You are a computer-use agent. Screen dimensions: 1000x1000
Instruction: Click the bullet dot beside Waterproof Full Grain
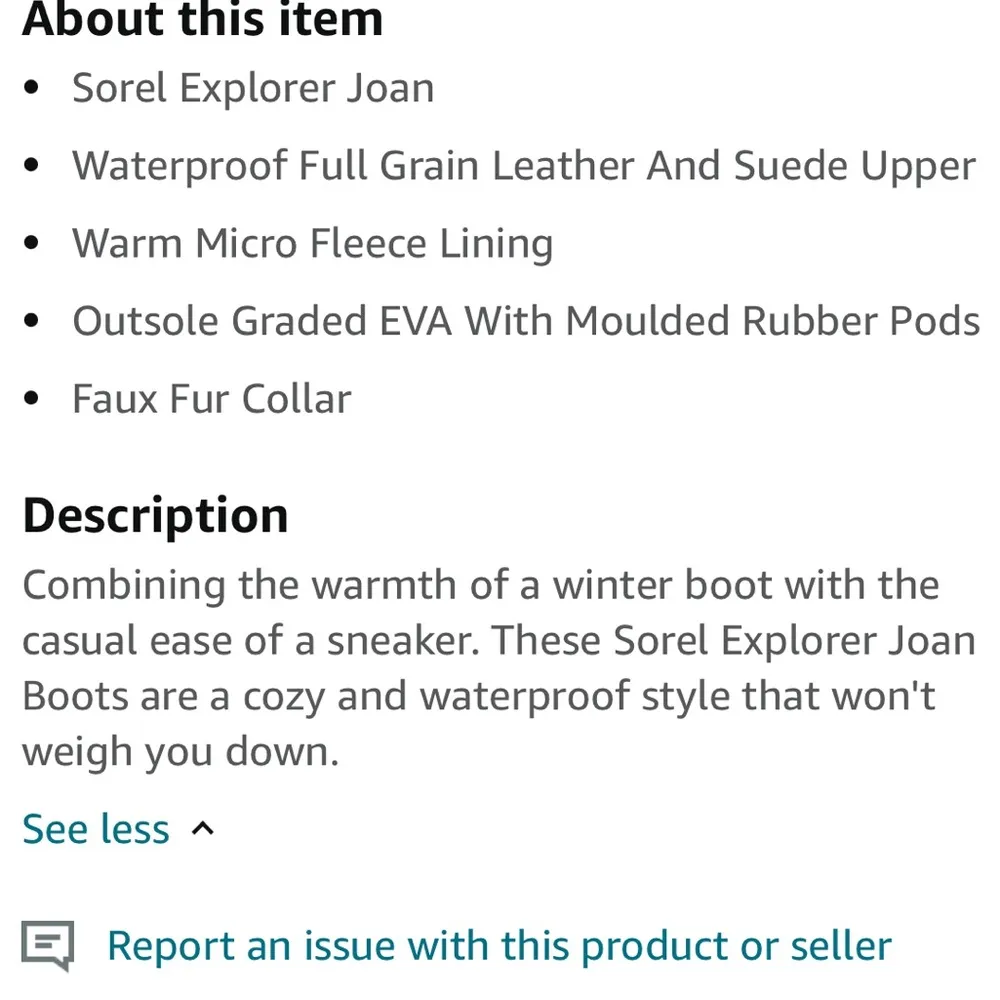click(x=32, y=166)
